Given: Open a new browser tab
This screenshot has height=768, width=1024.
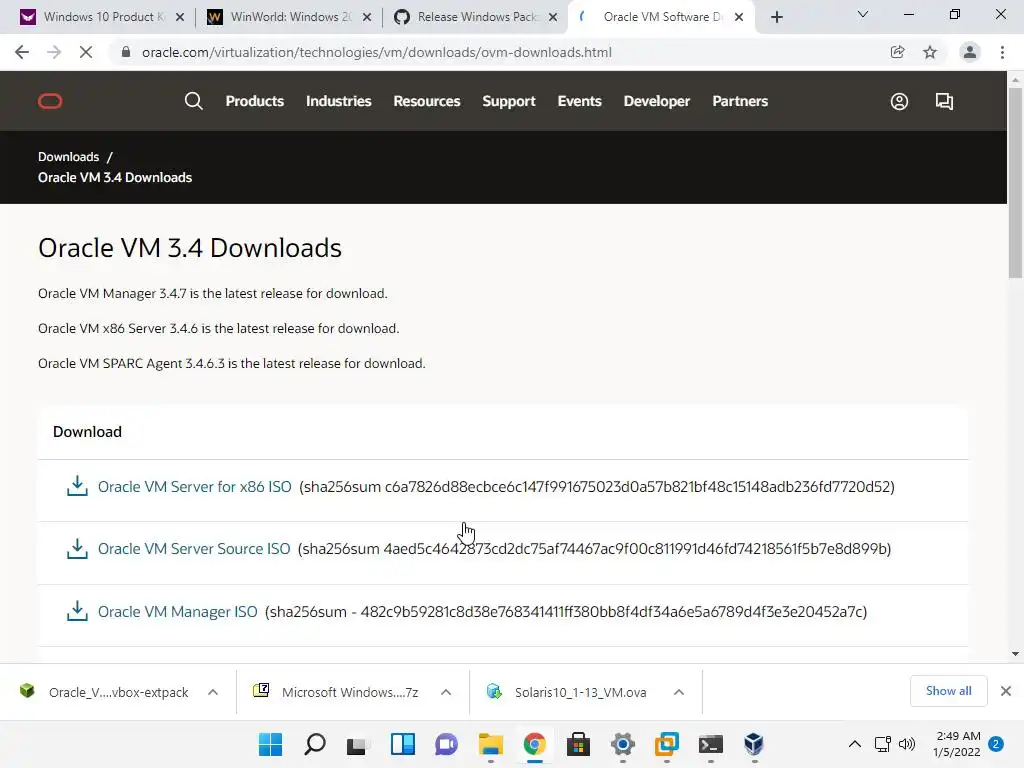Looking at the screenshot, I should (776, 17).
